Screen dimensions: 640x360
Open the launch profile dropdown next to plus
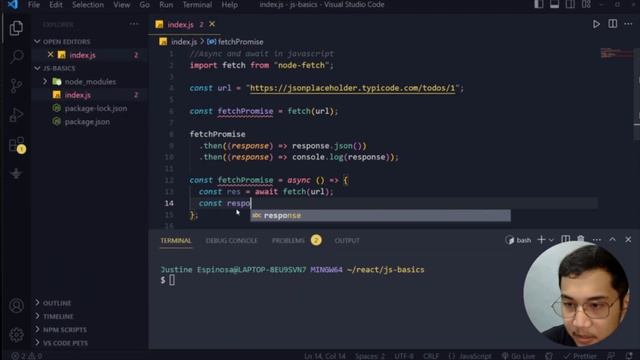[x=551, y=240]
